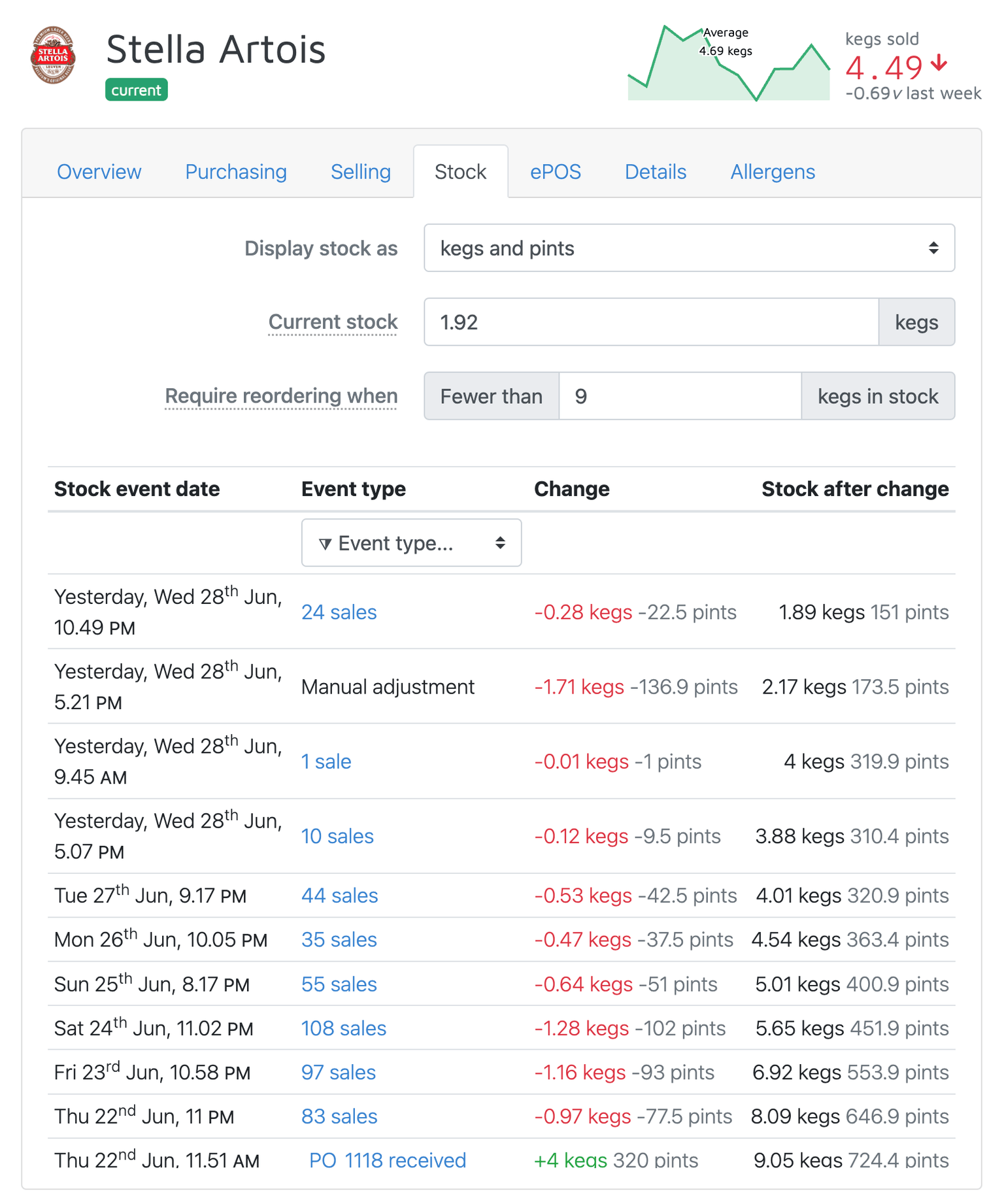
Task: Click the 'Fewer than' prefix label
Action: pyautogui.click(x=492, y=396)
